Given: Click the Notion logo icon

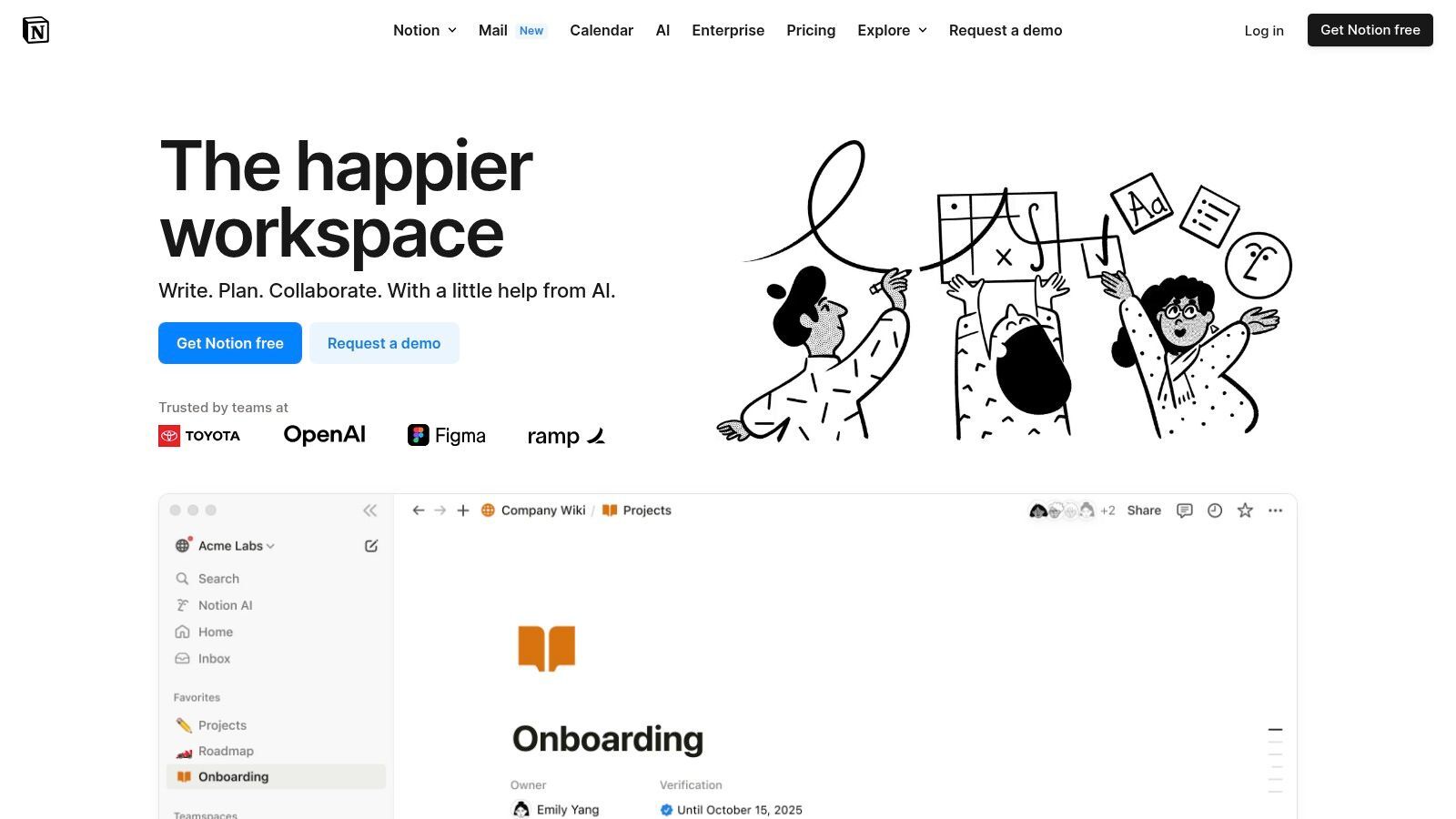Looking at the screenshot, I should 35,30.
